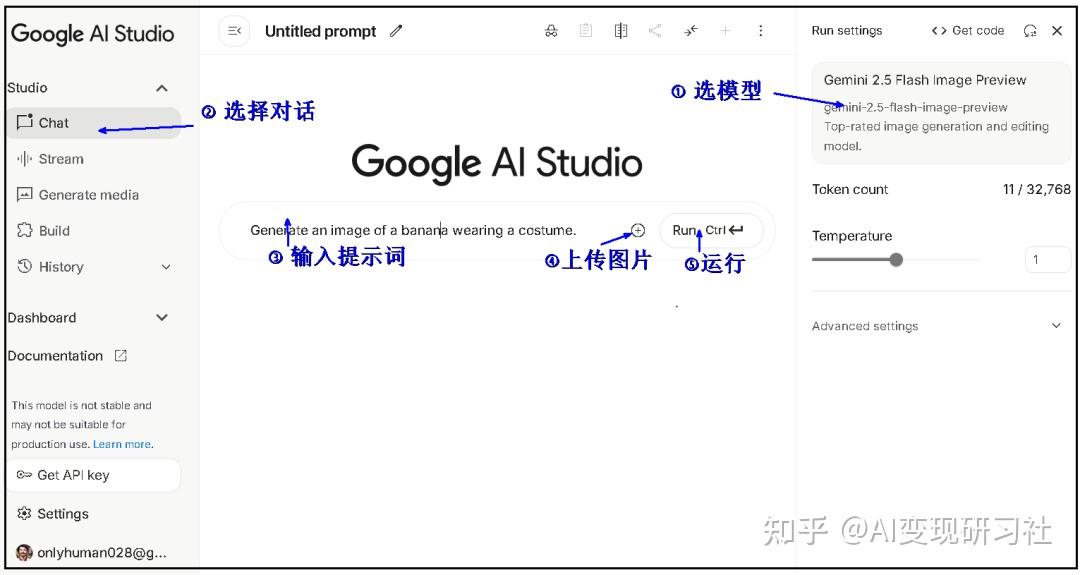Click Get API key button
Image resolution: width=1080 pixels, height=575 pixels.
tap(94, 475)
